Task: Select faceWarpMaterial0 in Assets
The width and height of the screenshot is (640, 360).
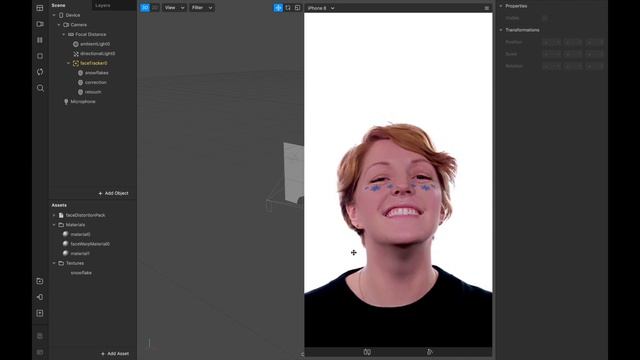Action: [x=90, y=244]
